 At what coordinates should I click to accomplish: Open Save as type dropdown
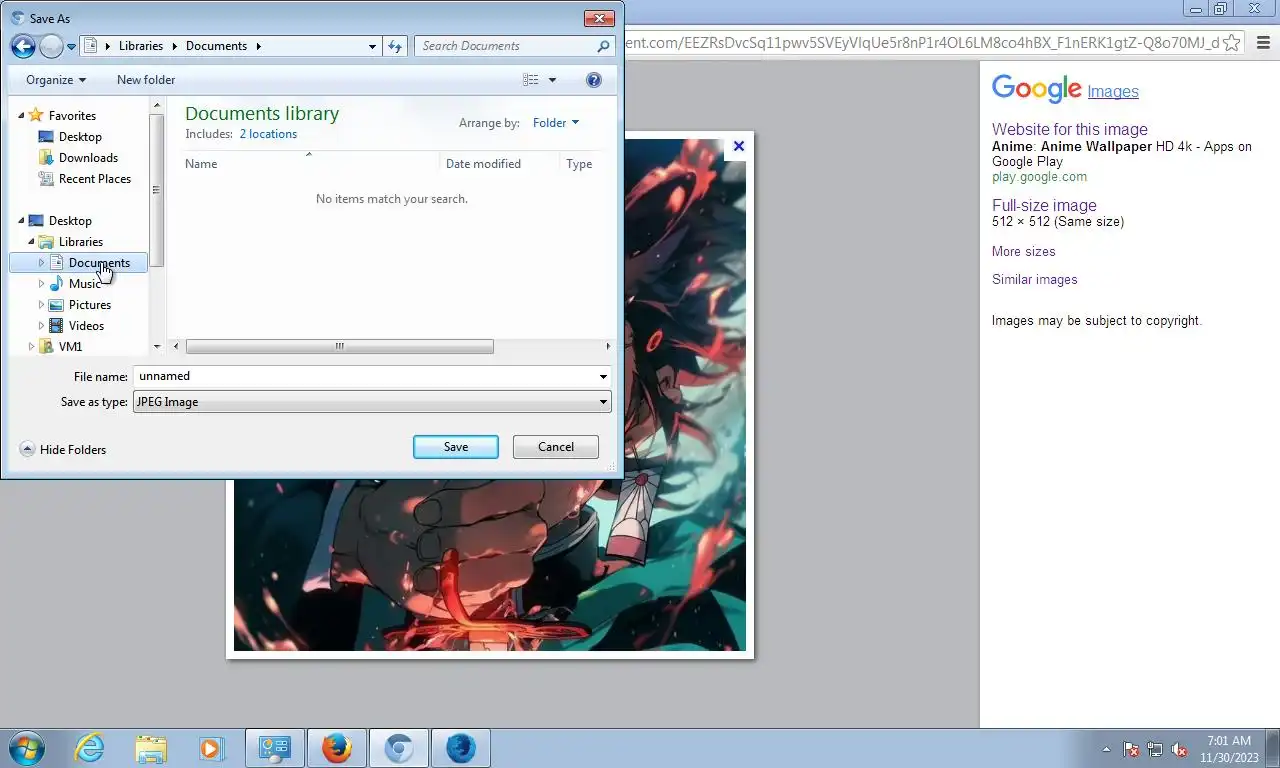point(371,402)
